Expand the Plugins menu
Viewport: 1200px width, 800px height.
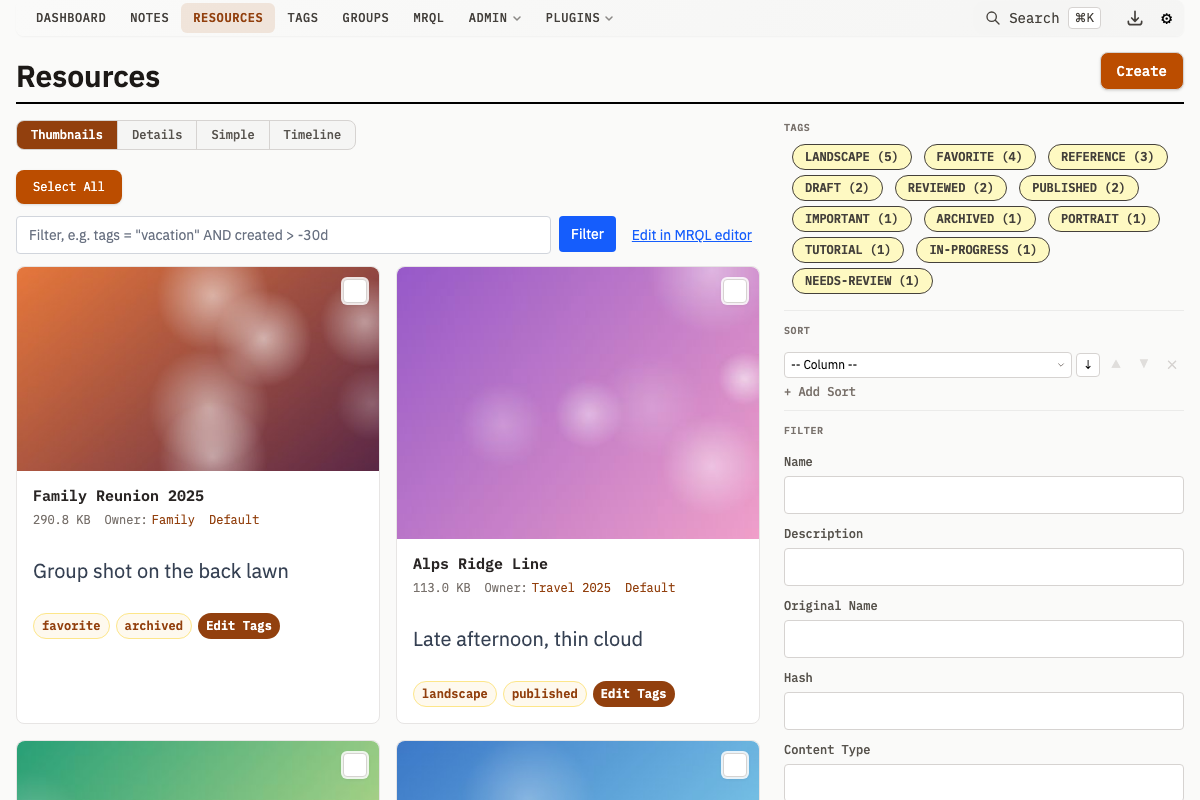pyautogui.click(x=579, y=18)
